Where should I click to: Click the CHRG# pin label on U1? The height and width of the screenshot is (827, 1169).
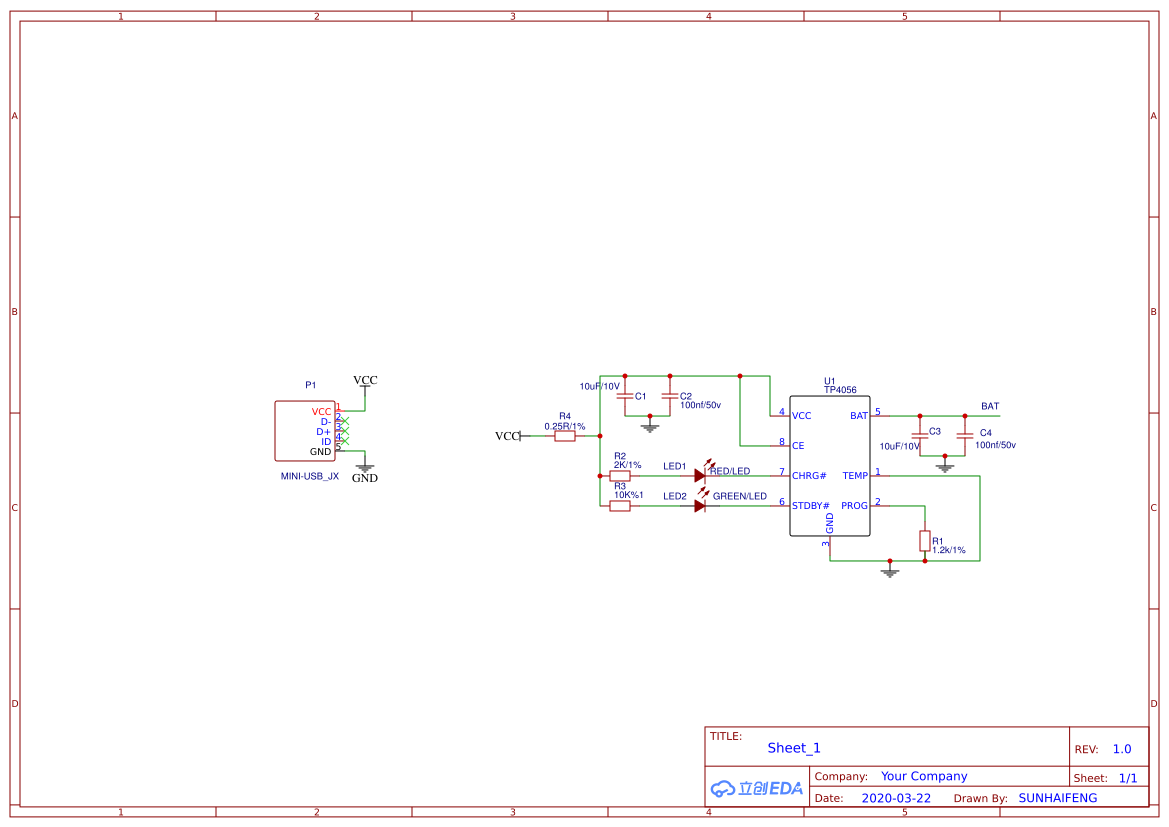[809, 476]
